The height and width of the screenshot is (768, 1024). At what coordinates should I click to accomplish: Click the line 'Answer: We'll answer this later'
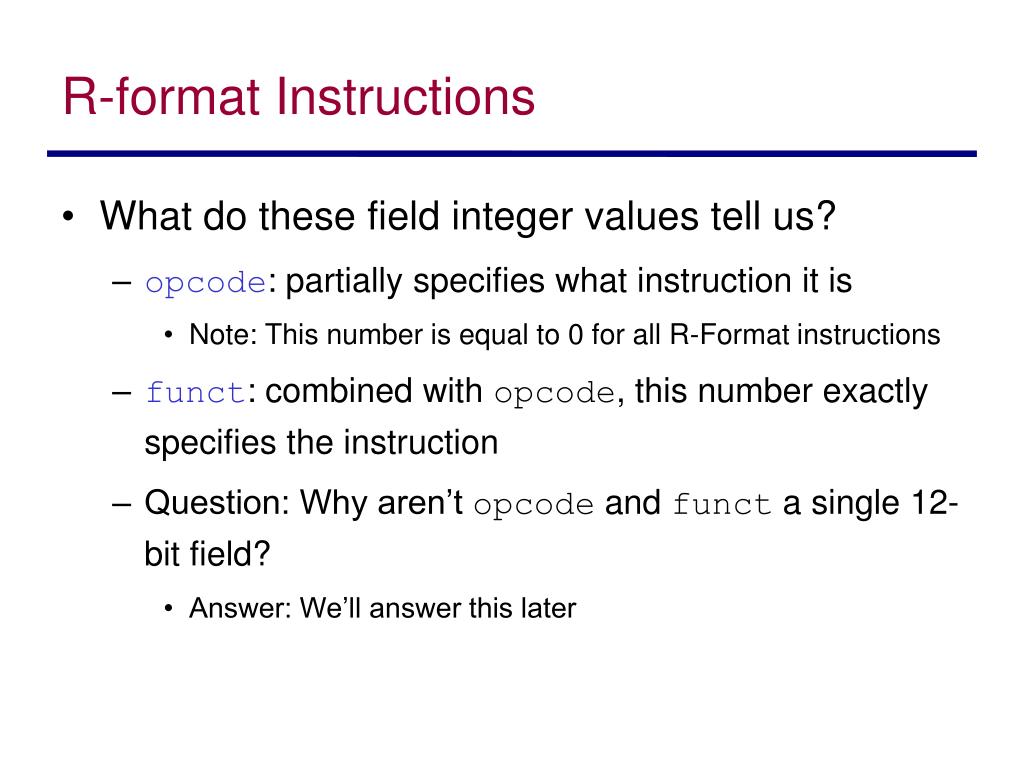point(383,608)
